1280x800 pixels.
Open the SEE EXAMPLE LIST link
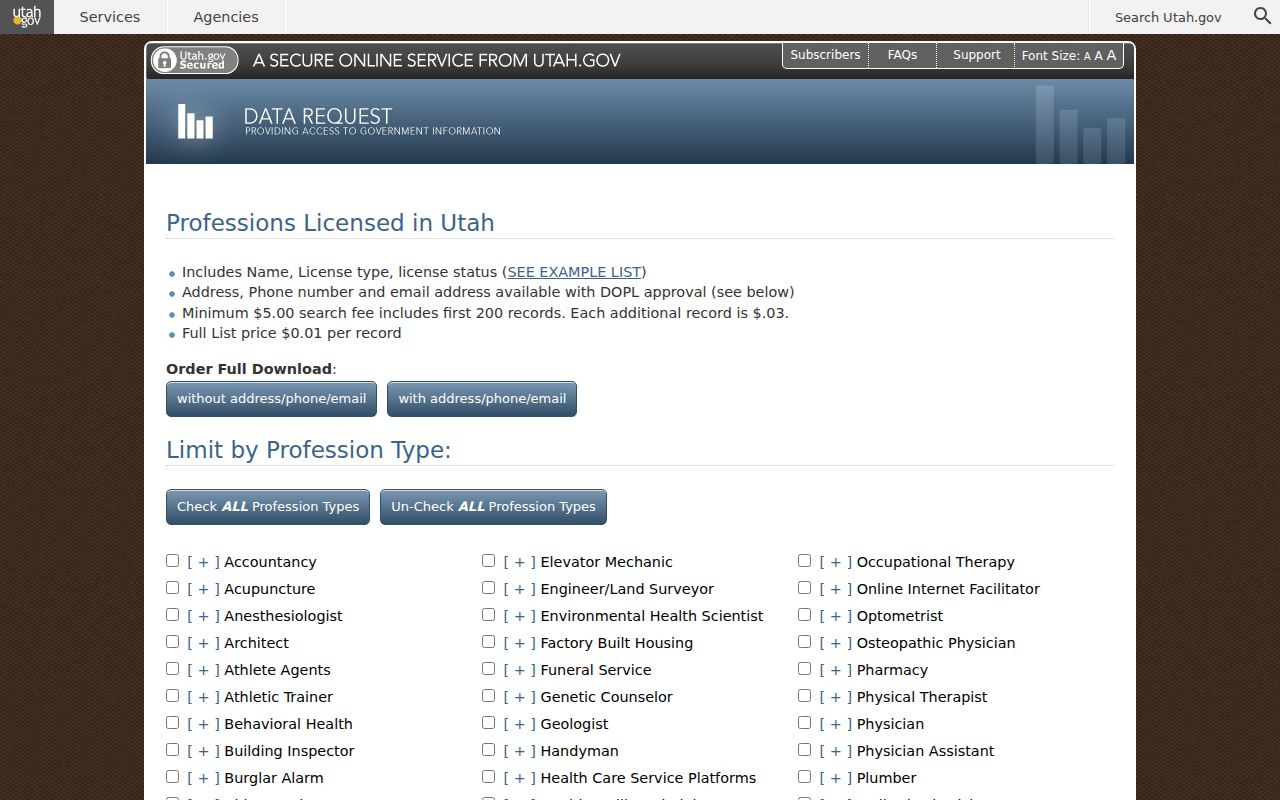[574, 272]
